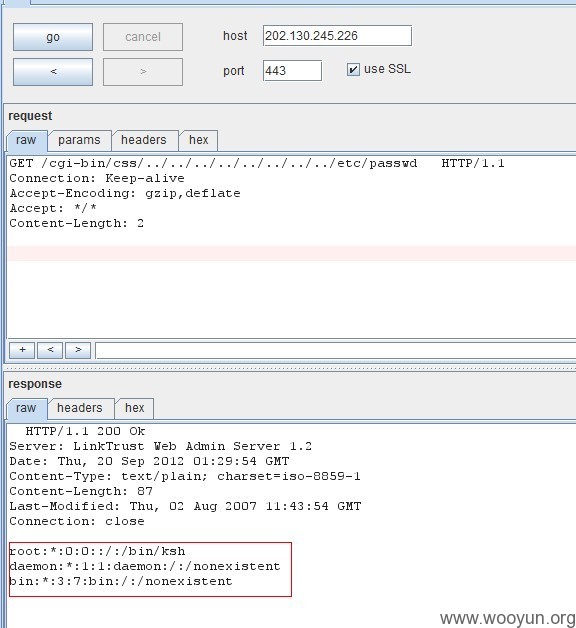Toggle the use SSL checkbox

(x=353, y=70)
